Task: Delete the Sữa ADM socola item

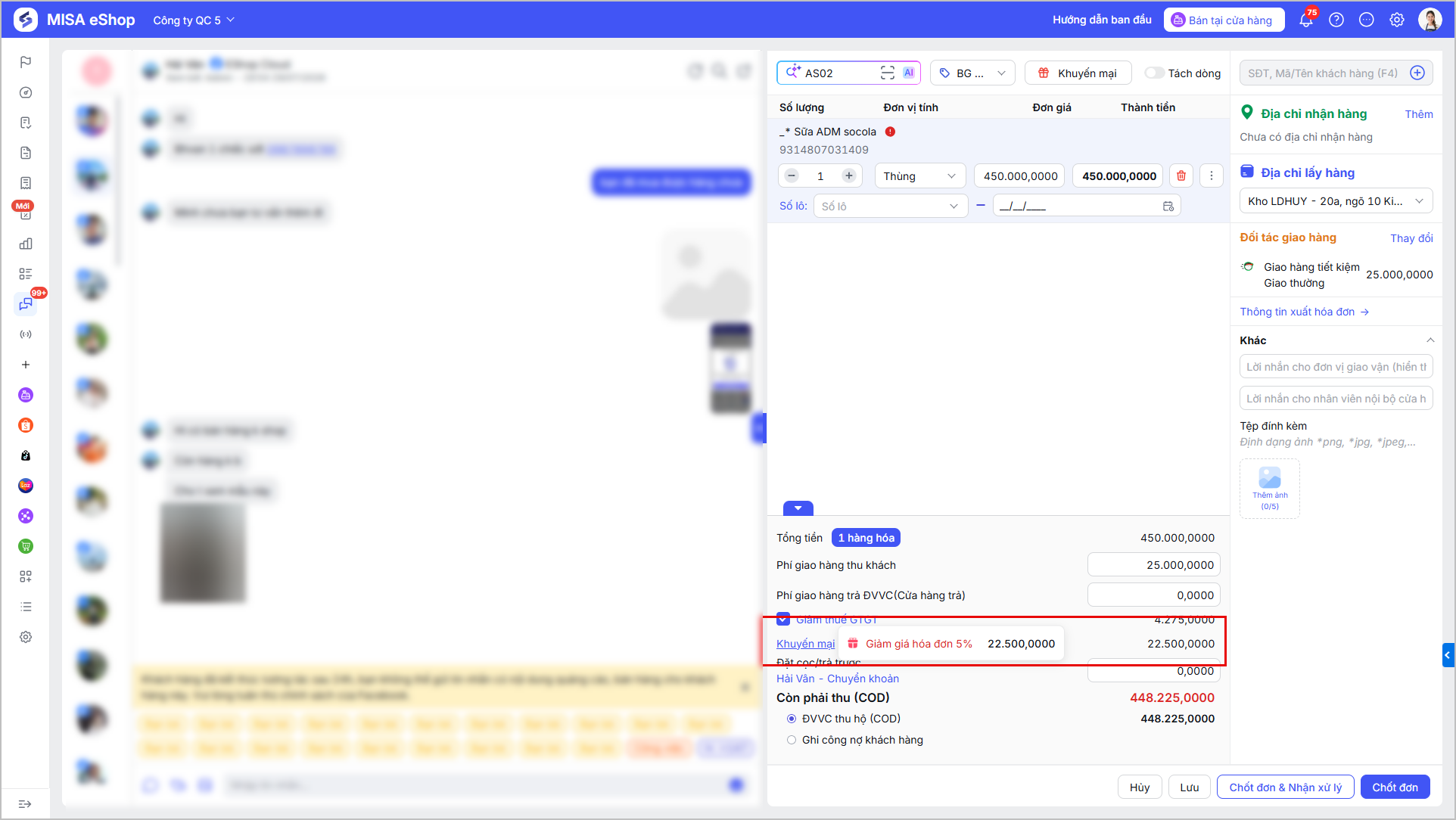Action: coord(1181,176)
